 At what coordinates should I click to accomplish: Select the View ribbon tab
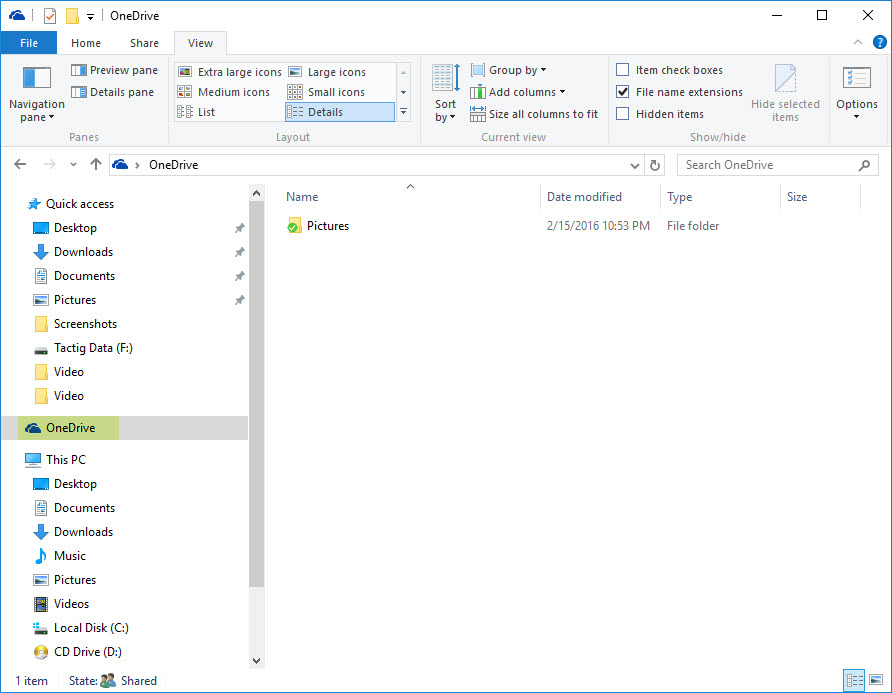pos(200,43)
